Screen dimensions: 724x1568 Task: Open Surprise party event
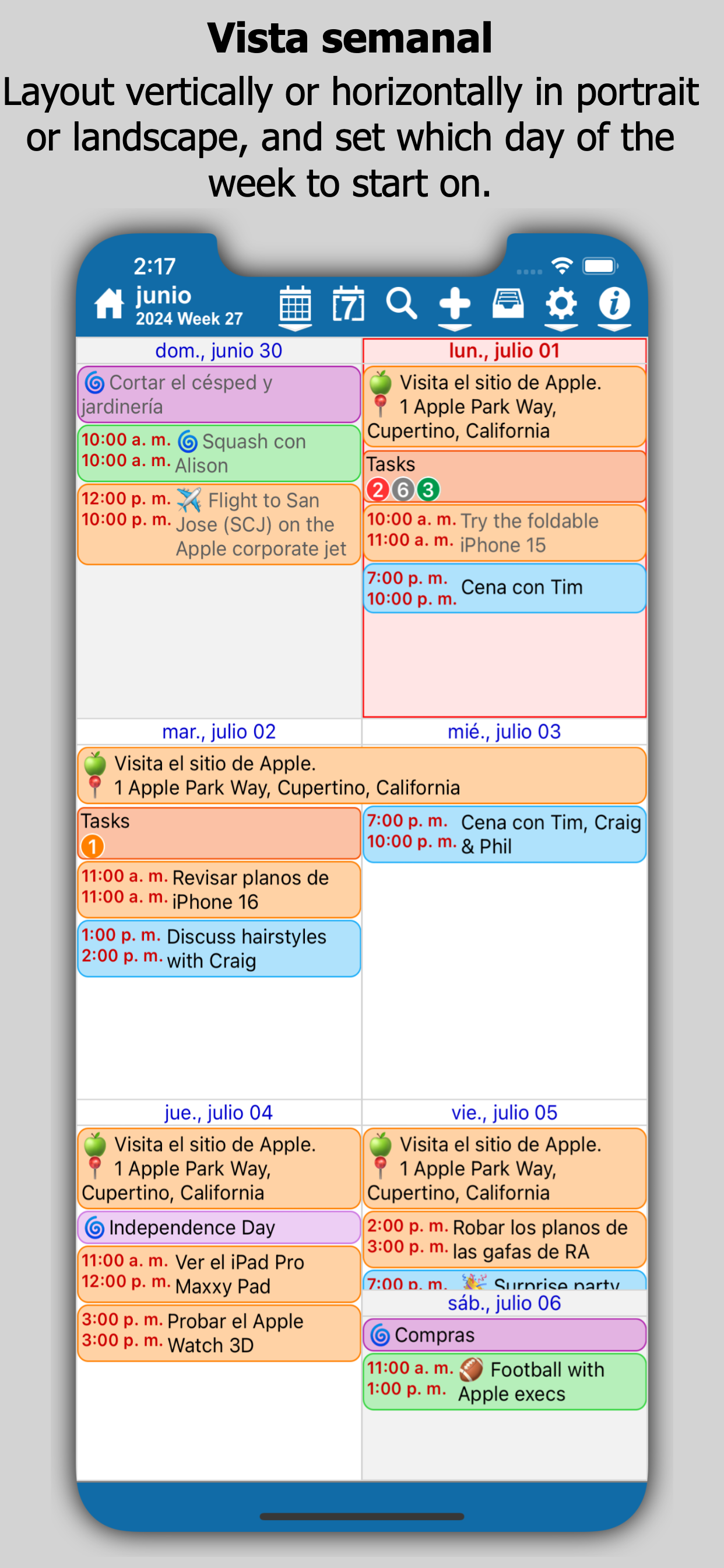click(x=504, y=1280)
